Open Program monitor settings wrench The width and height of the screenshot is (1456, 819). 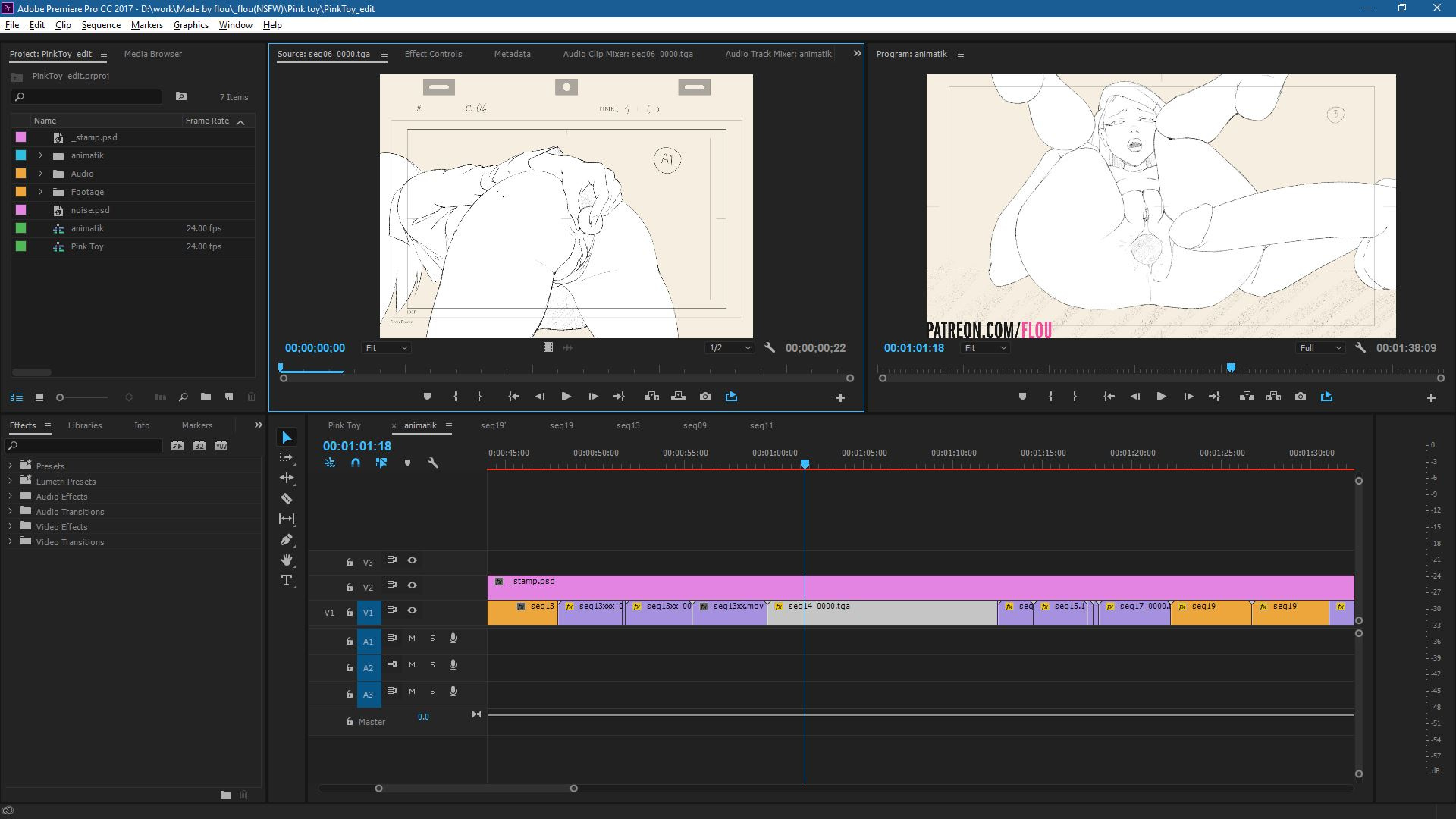pos(1360,348)
